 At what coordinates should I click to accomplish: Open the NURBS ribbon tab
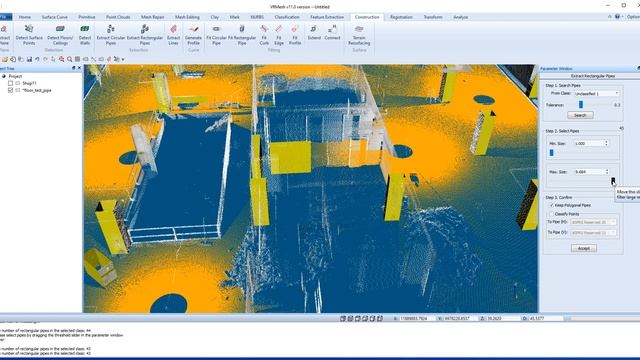(x=257, y=17)
